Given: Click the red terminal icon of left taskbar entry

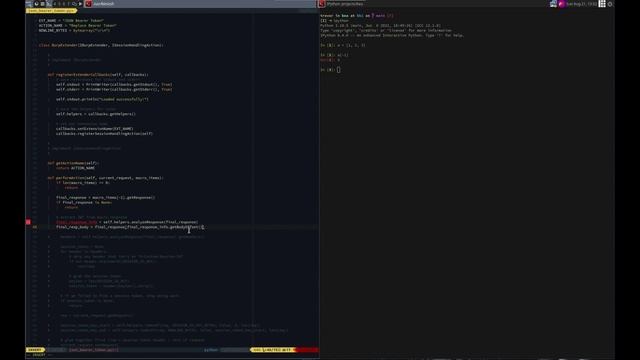Looking at the screenshot, I should (x=89, y=4).
